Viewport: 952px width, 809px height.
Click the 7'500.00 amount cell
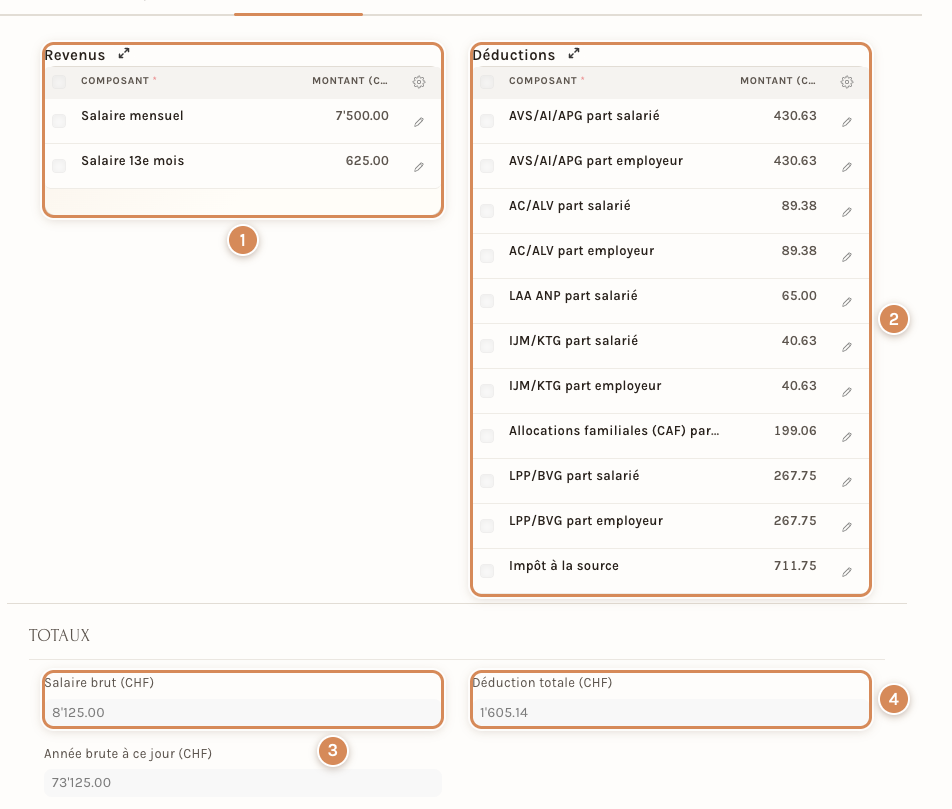pos(362,115)
